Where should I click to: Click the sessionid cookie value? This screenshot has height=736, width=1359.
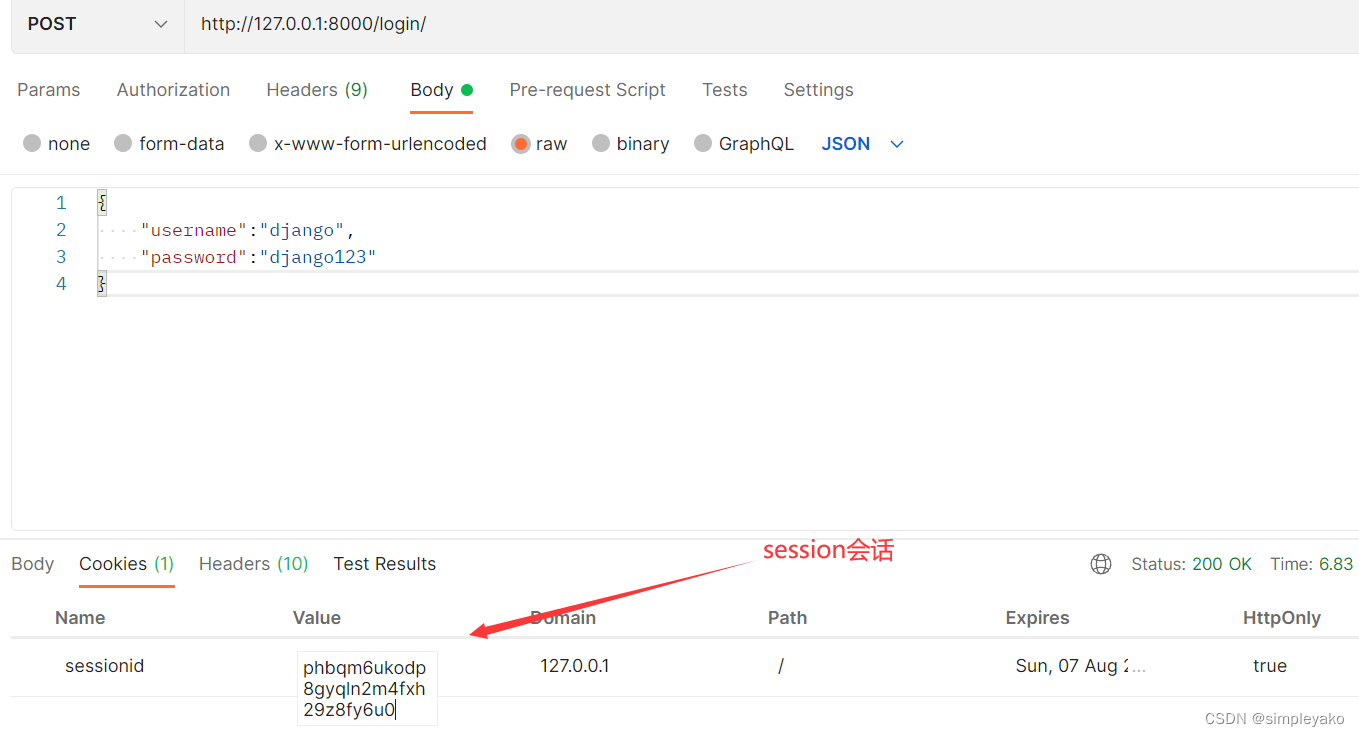(366, 688)
